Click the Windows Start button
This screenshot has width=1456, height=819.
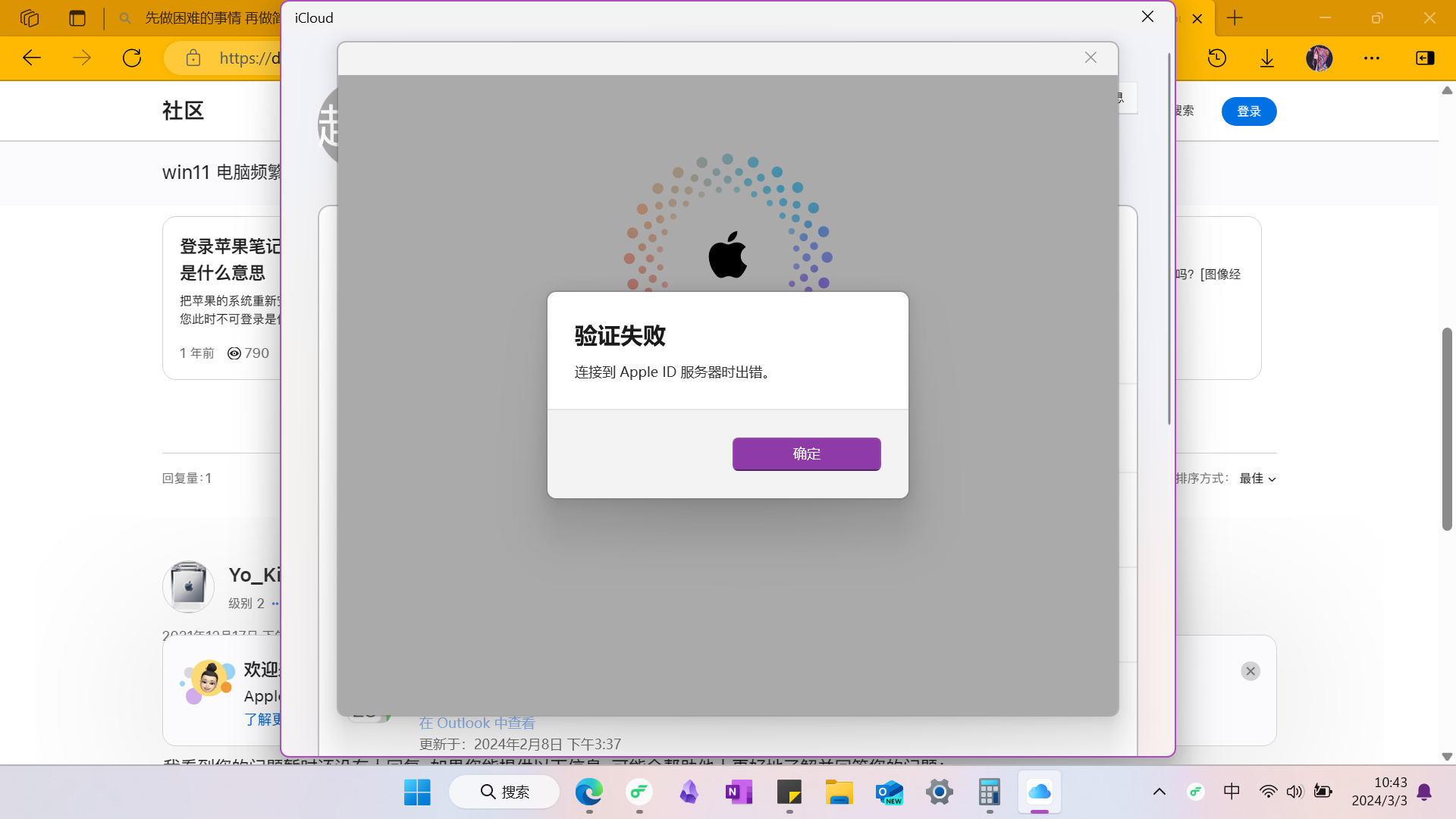point(417,792)
